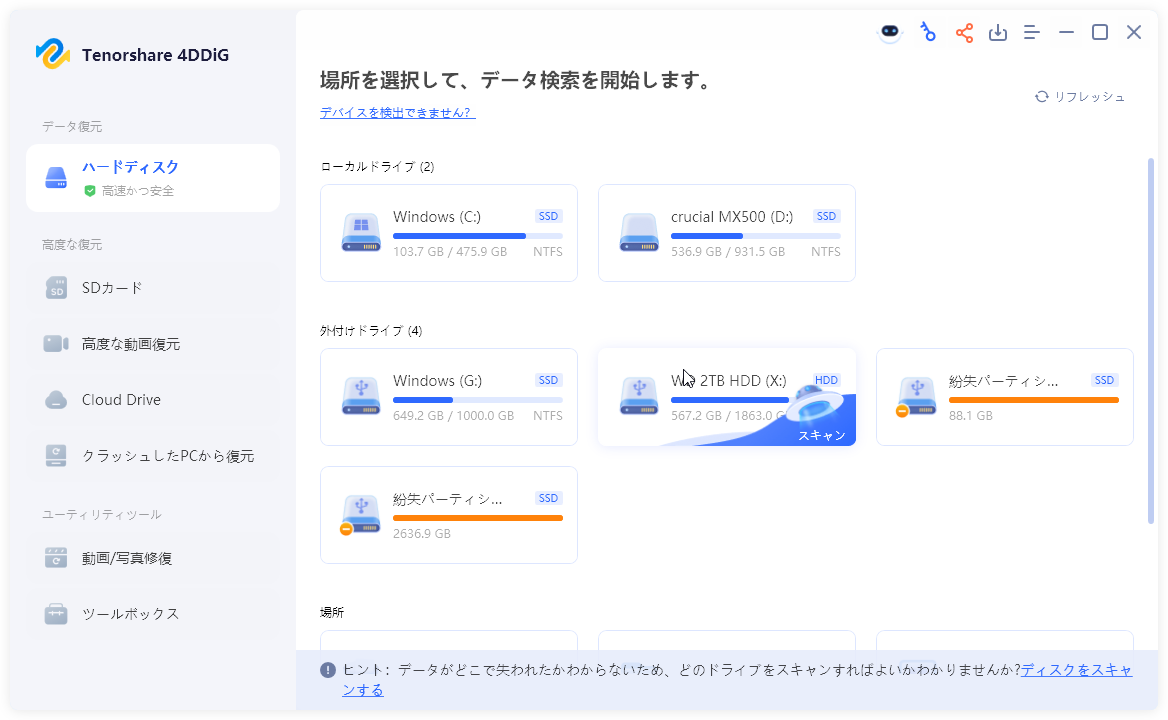Viewport: 1168px width, 720px height.
Task: Click the crashed PC sidebar icon
Action: 57,456
